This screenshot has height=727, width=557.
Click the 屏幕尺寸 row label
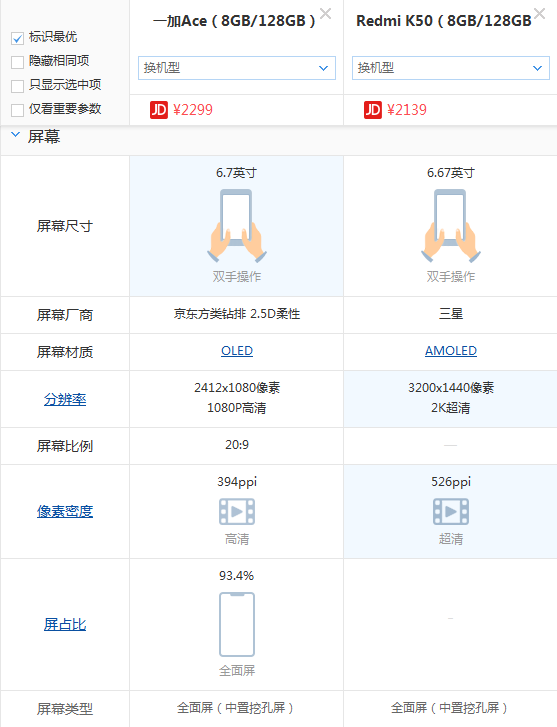(x=65, y=226)
